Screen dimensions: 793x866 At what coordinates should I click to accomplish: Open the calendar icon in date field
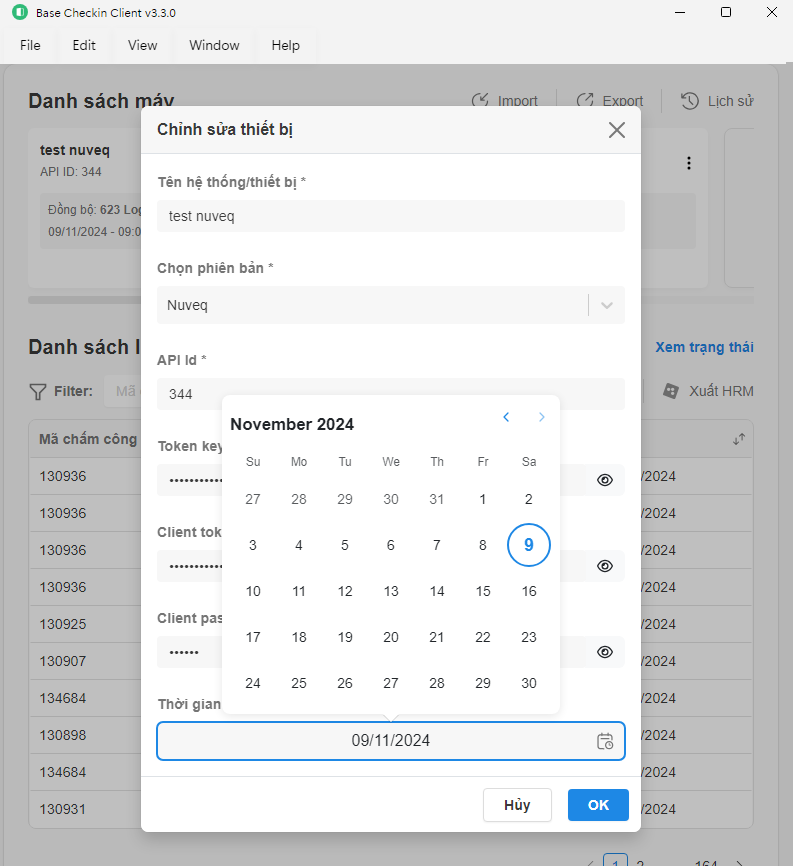pyautogui.click(x=605, y=741)
